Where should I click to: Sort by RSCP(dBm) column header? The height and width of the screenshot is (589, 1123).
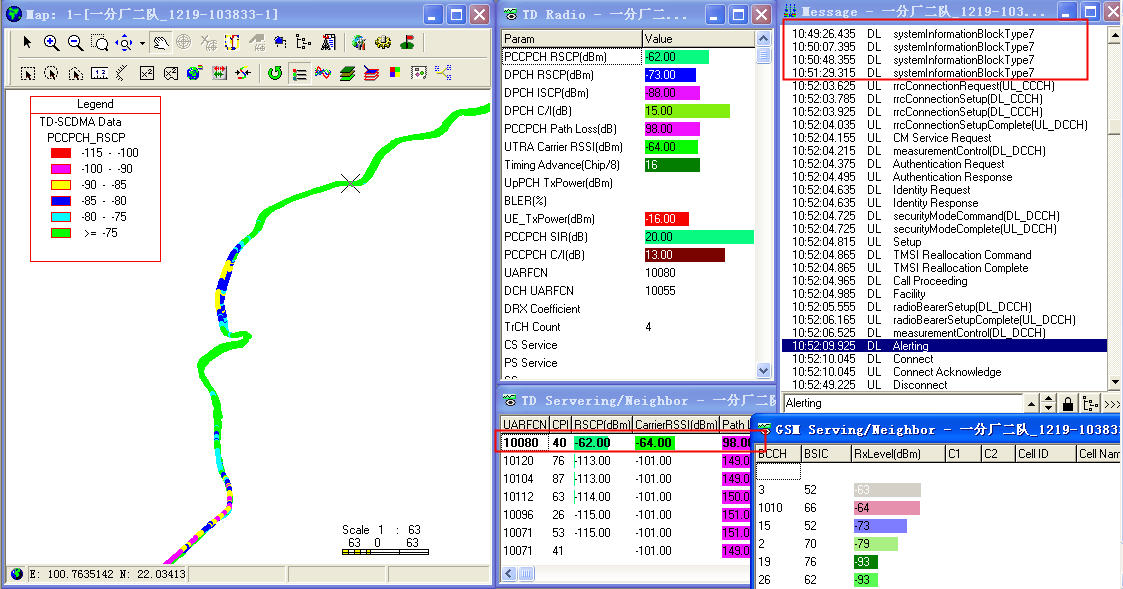coord(602,424)
